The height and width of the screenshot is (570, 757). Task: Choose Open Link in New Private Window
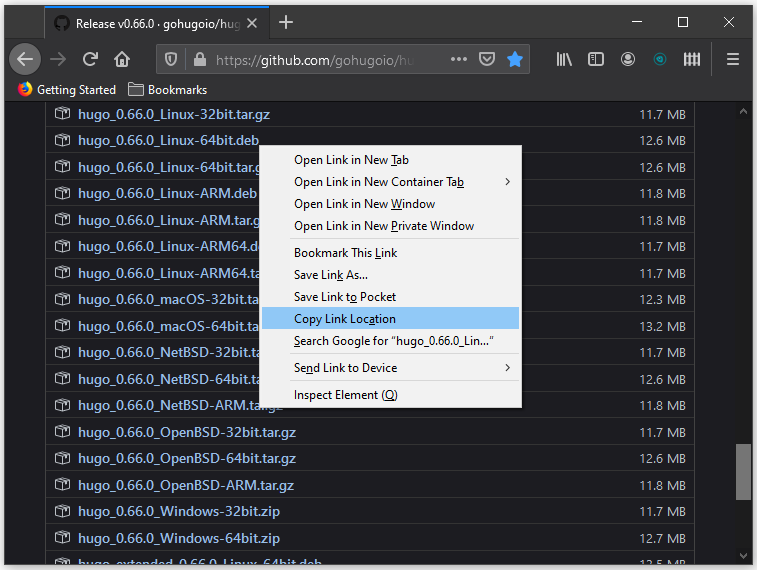pyautogui.click(x=391, y=226)
